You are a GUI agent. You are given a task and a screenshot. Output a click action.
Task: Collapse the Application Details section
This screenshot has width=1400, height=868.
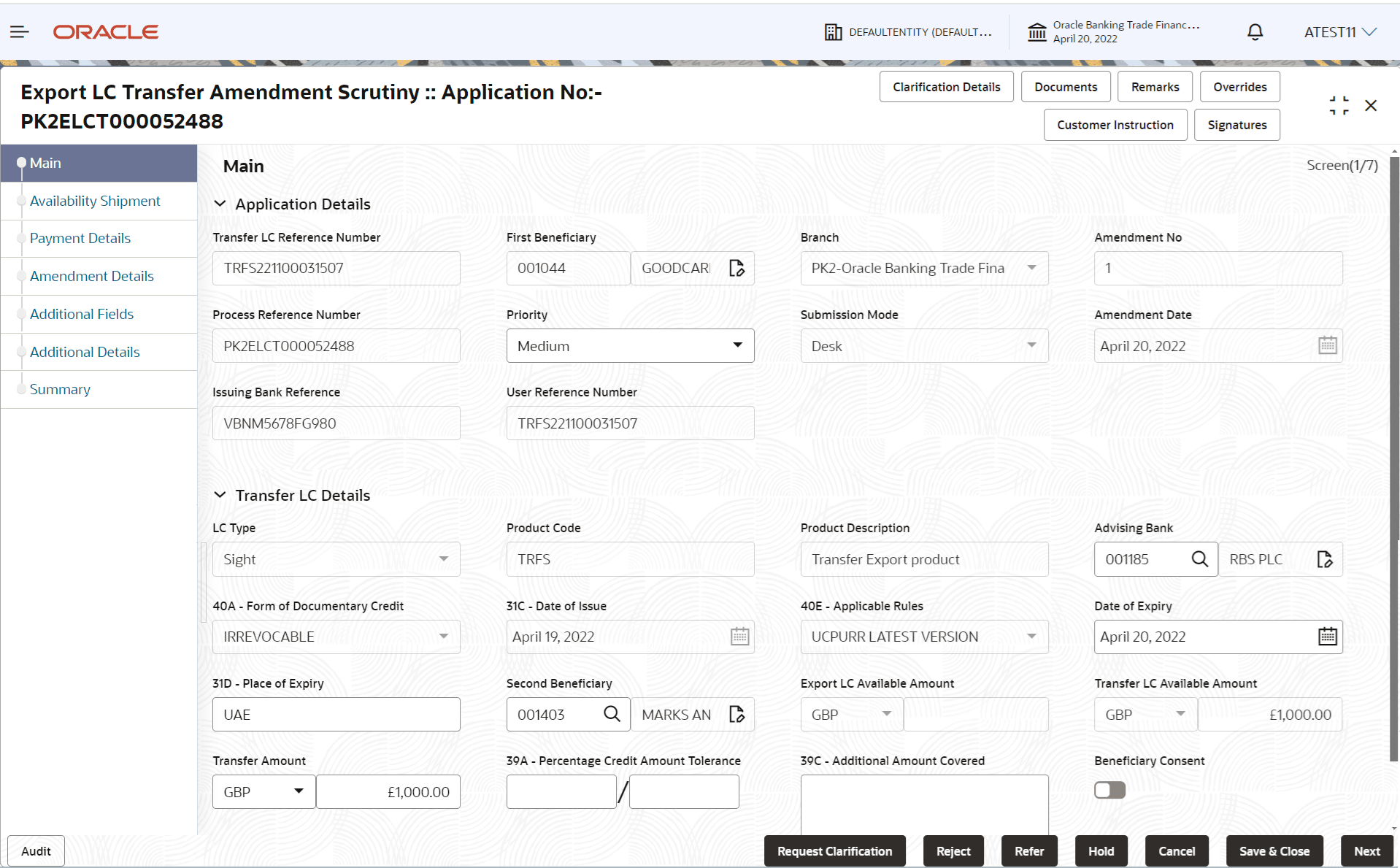pos(220,204)
